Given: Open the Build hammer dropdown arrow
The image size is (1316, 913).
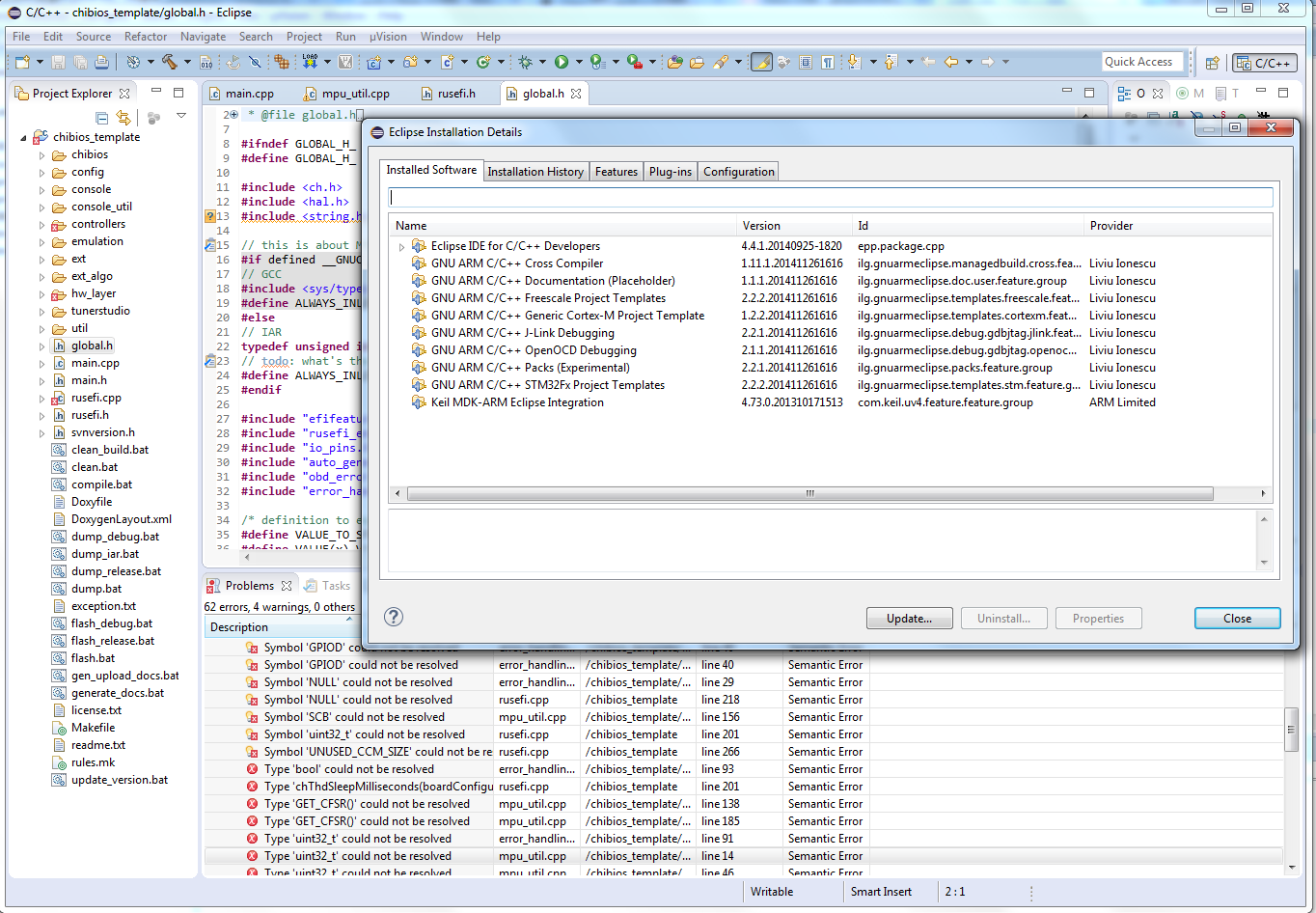Looking at the screenshot, I should point(187,62).
